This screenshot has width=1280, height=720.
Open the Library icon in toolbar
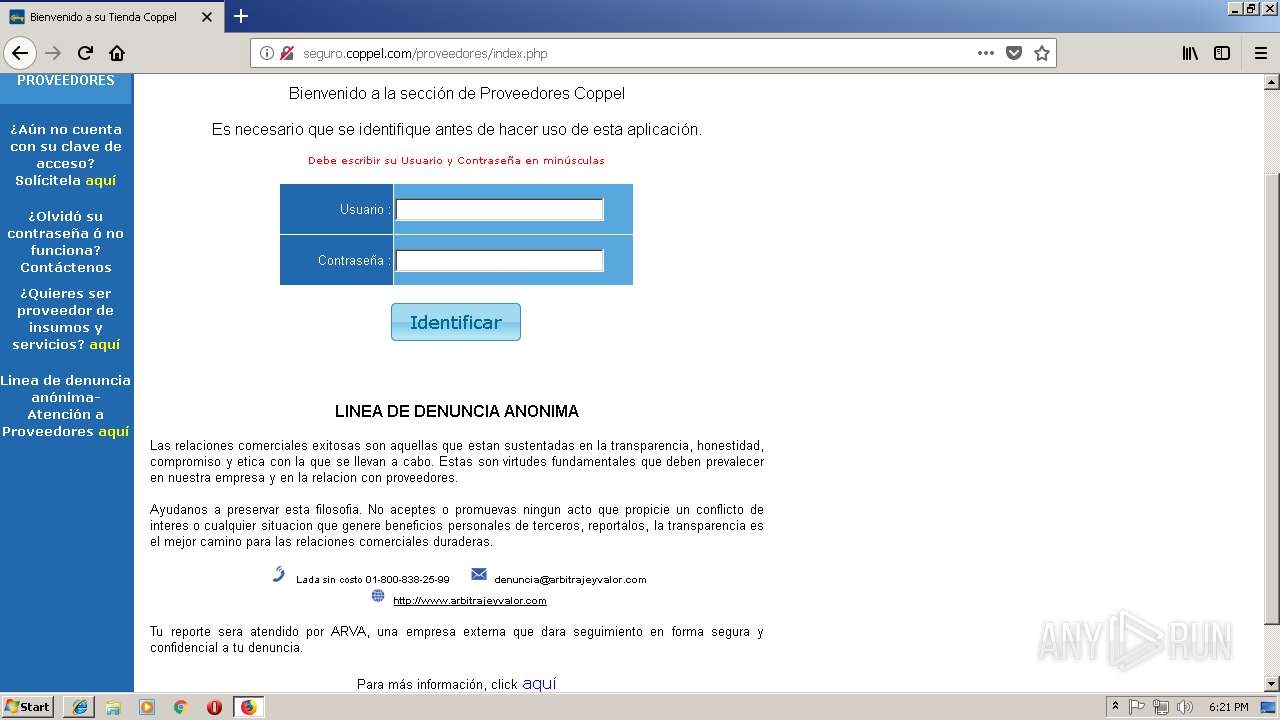[1190, 53]
